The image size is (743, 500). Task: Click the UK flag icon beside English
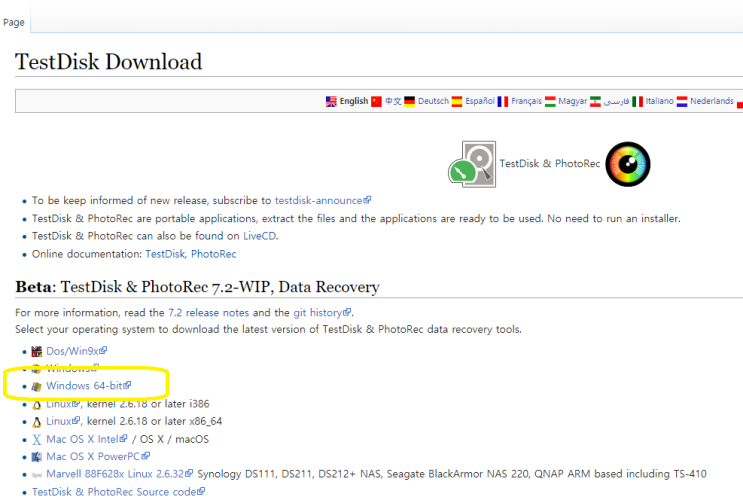pyautogui.click(x=331, y=101)
